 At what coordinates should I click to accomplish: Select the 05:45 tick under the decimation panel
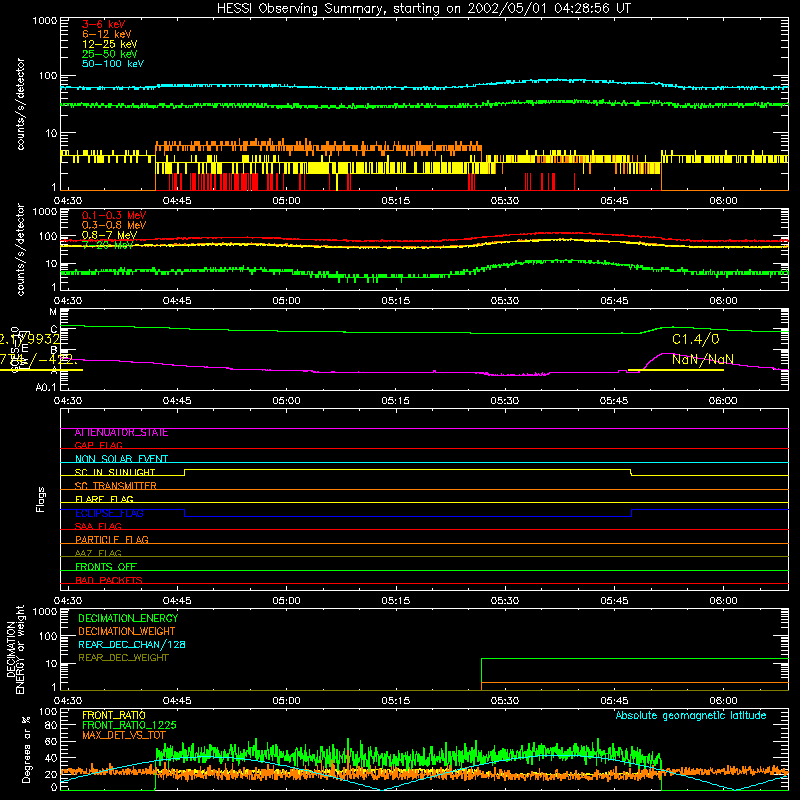(x=614, y=701)
